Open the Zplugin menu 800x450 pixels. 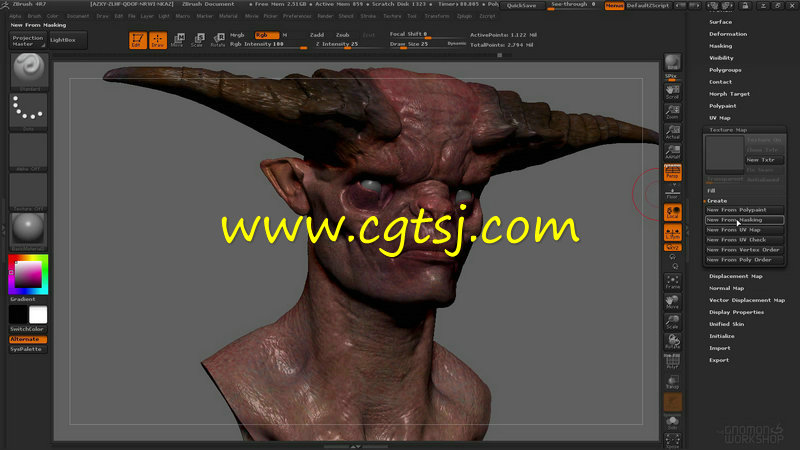point(464,16)
